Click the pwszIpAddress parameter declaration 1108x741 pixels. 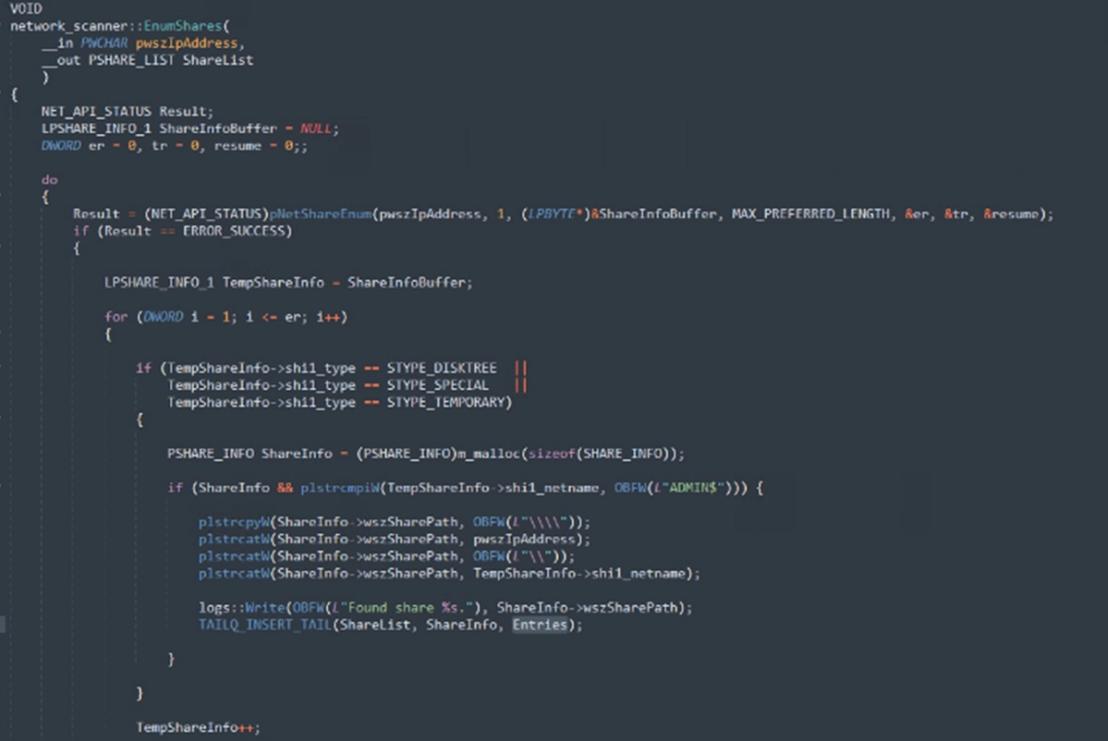(x=187, y=43)
